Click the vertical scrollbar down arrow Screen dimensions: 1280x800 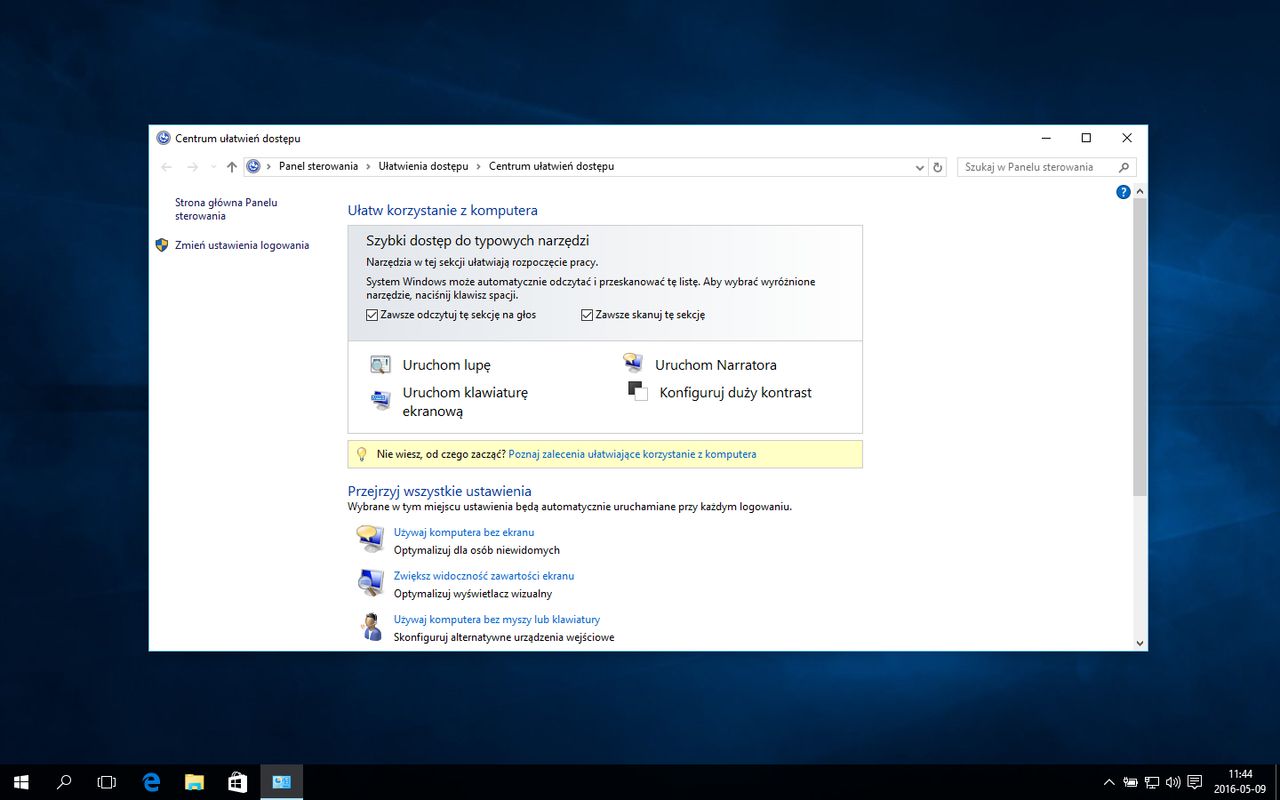point(1140,643)
